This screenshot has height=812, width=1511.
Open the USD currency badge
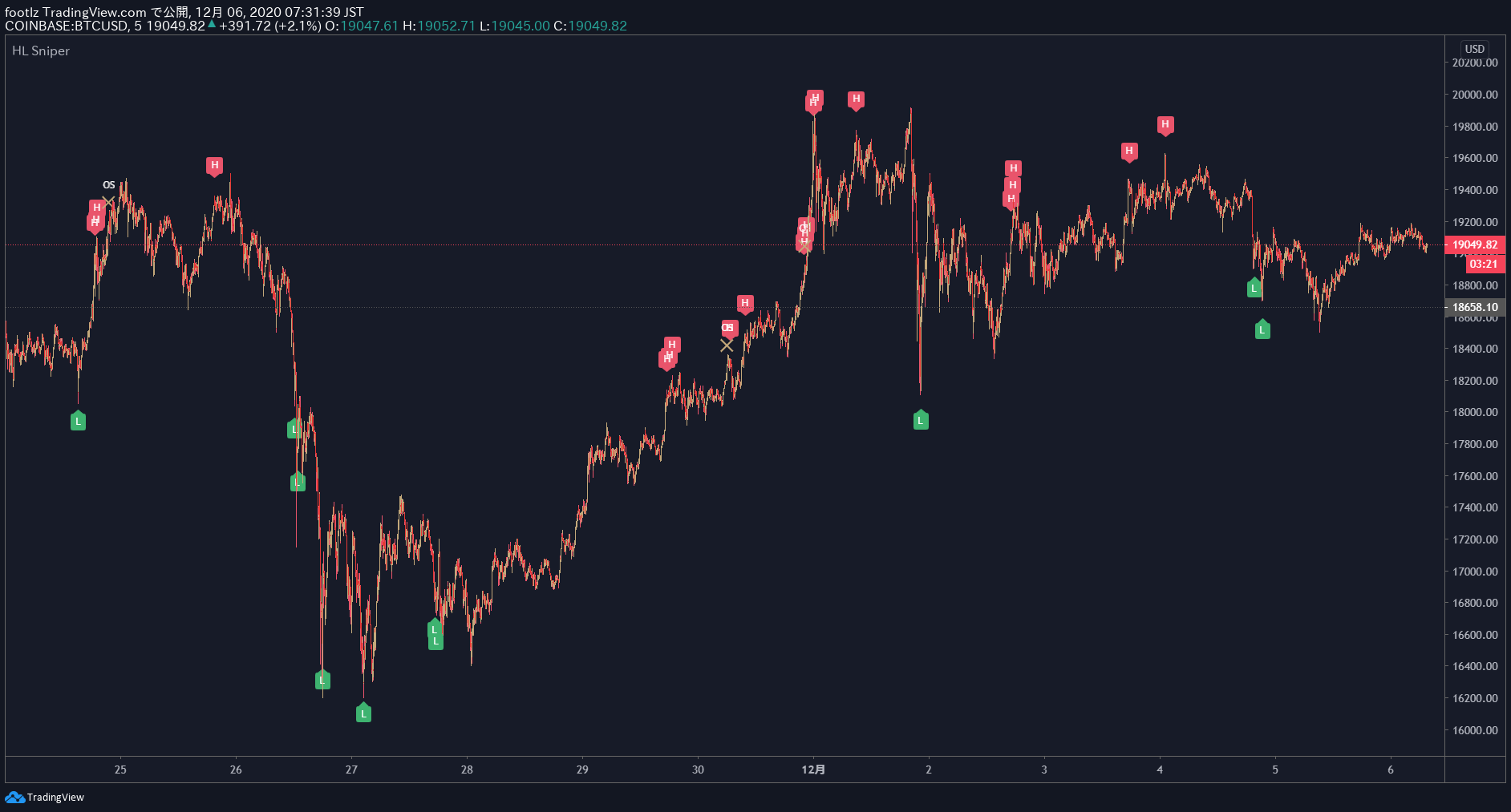[x=1474, y=49]
